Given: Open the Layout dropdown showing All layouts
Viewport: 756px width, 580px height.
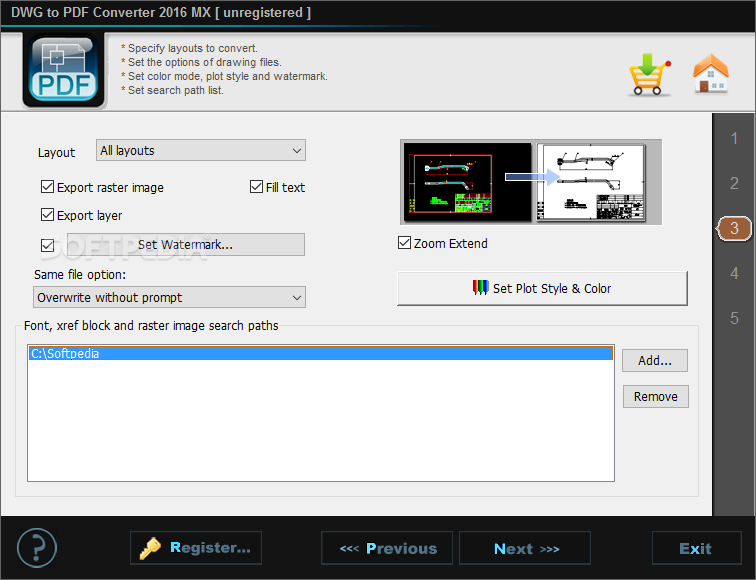Looking at the screenshot, I should 201,150.
